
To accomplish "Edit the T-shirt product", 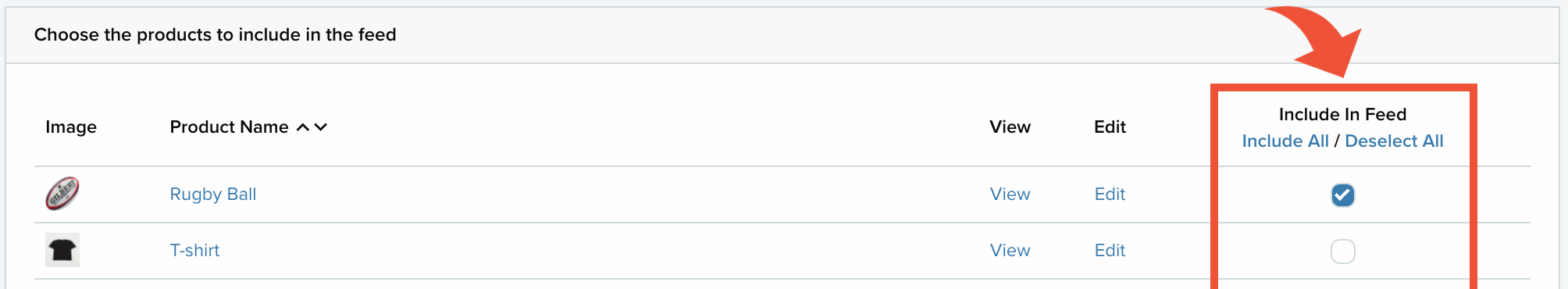I will pyautogui.click(x=1110, y=250).
